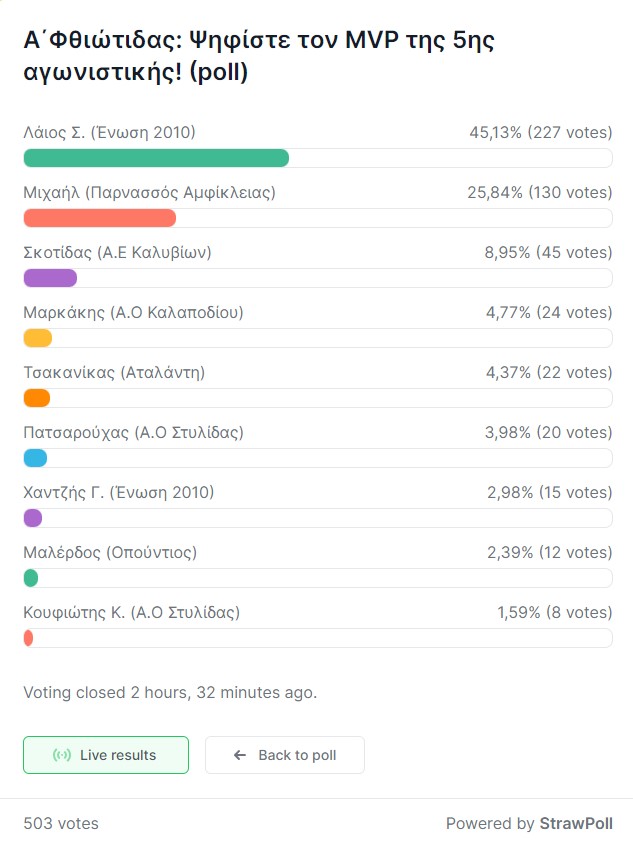Click the Back to poll button
This screenshot has height=845, width=633.
[x=284, y=755]
